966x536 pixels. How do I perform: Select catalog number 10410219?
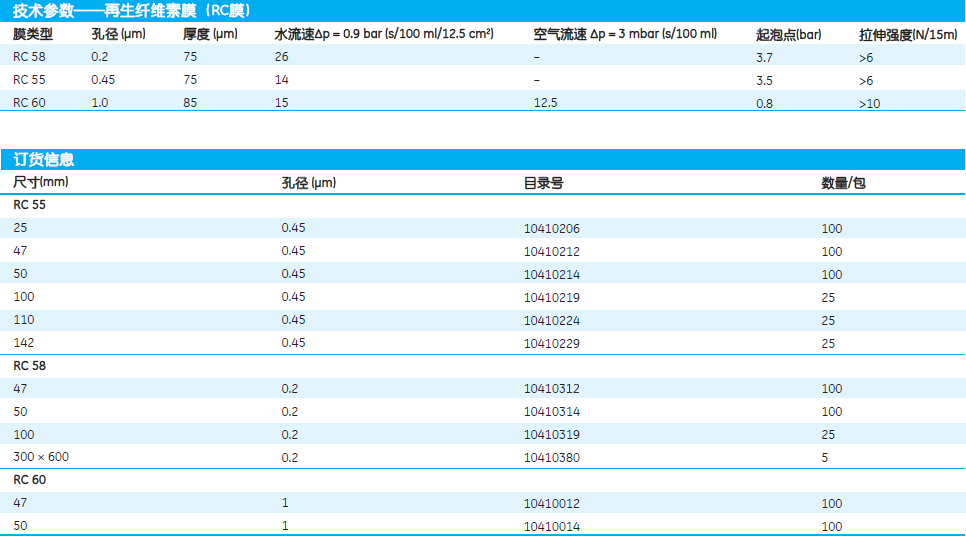(551, 298)
